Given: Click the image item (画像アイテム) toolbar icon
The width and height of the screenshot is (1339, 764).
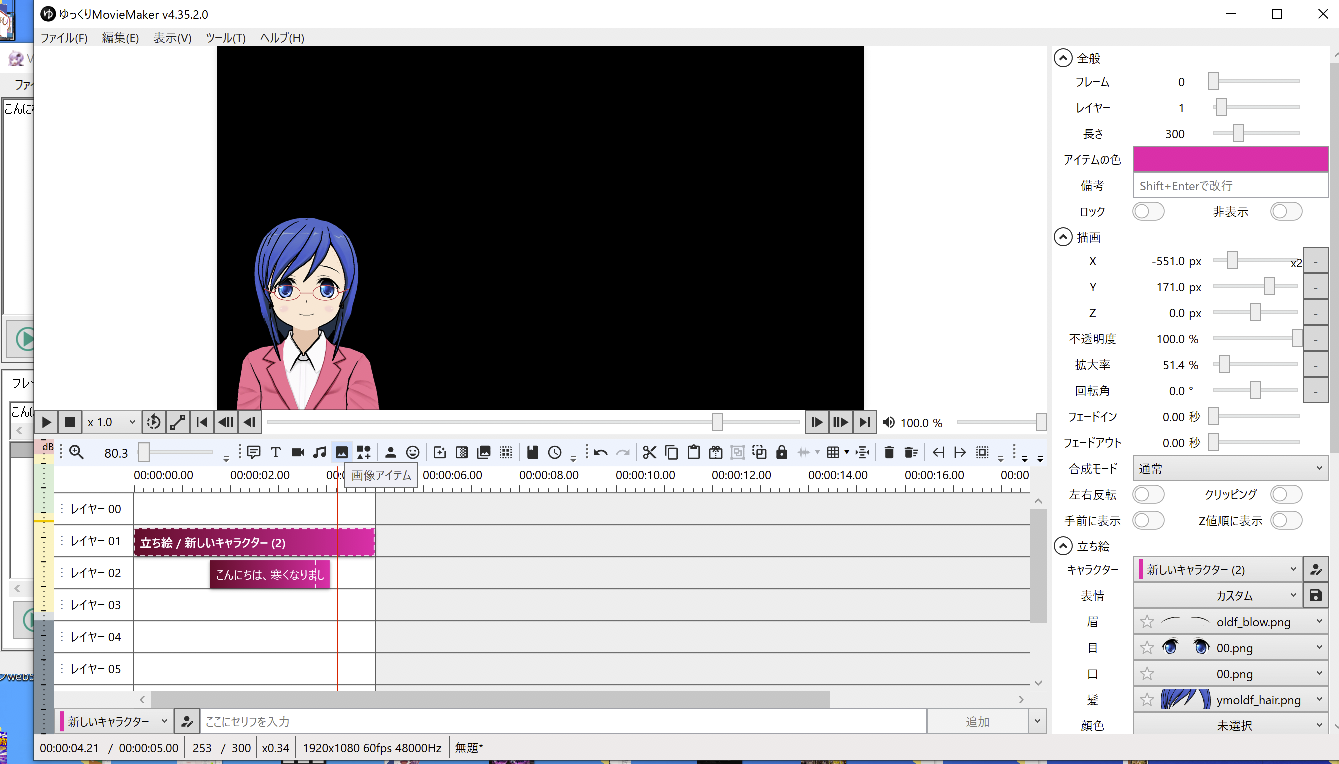Looking at the screenshot, I should pyautogui.click(x=342, y=452).
